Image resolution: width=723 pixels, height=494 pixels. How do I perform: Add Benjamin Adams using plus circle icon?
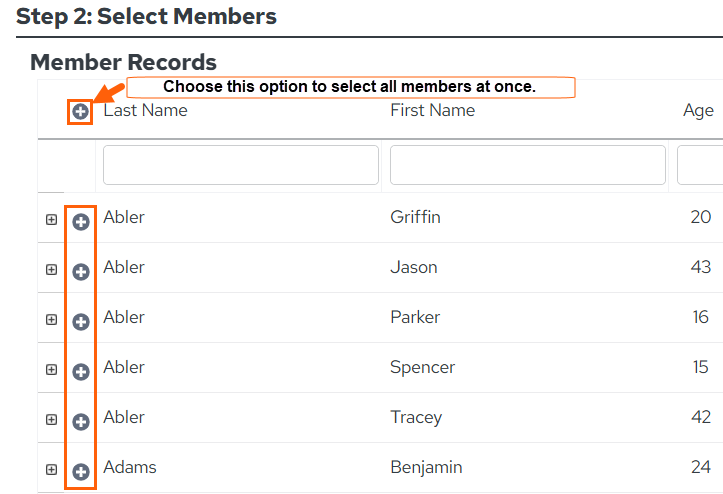[x=81, y=471]
